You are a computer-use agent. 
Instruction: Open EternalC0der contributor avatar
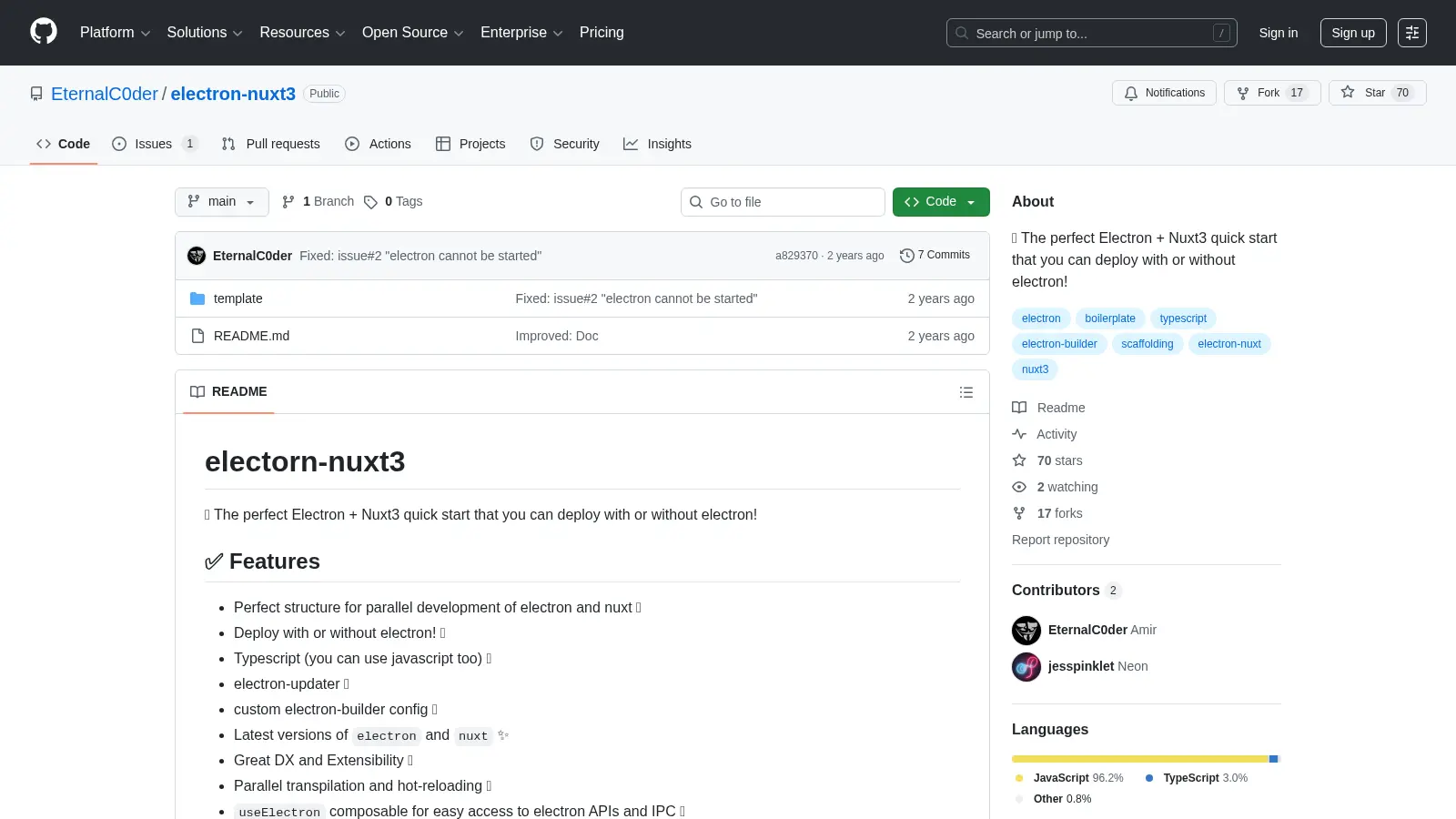click(x=1026, y=631)
